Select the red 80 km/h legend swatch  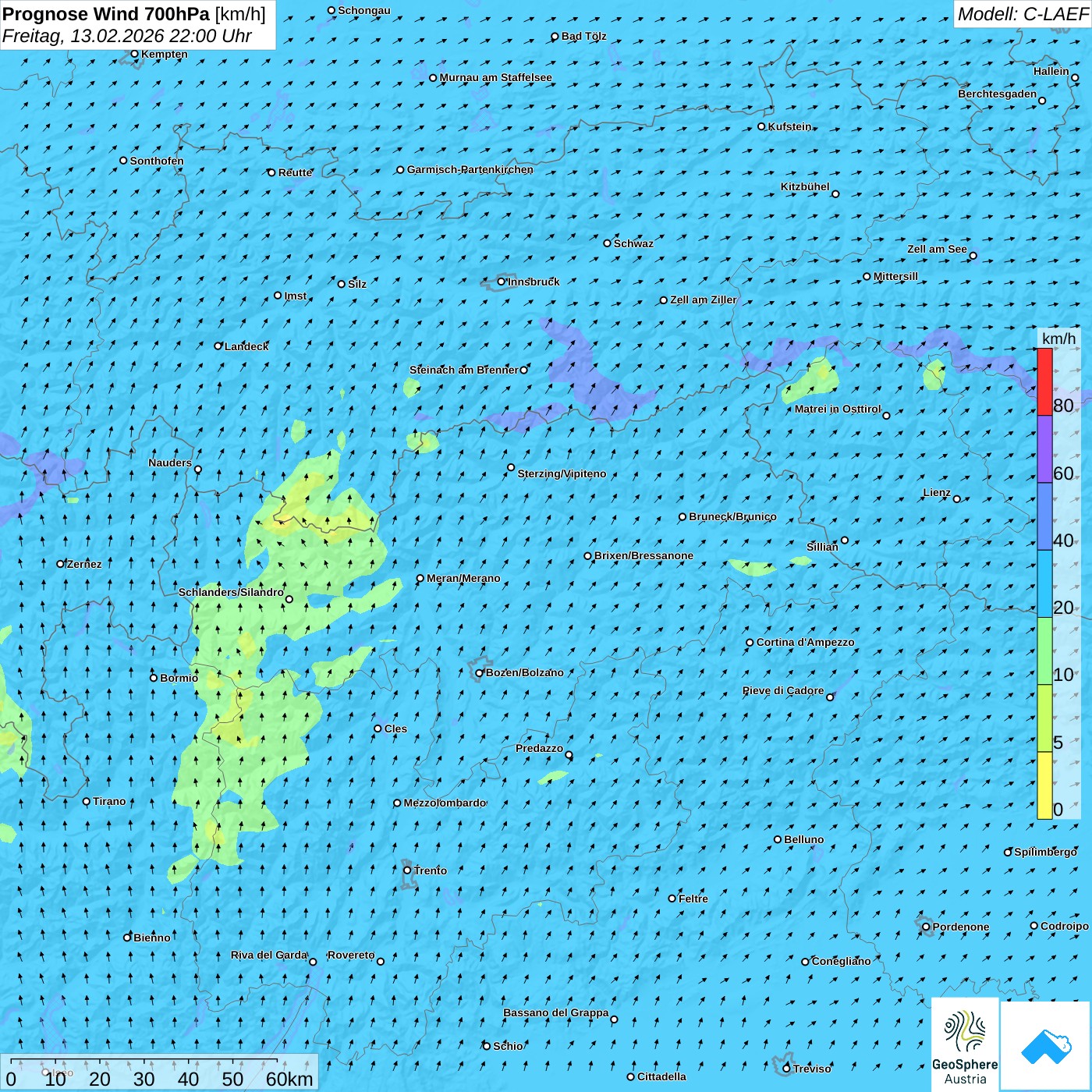[1044, 381]
